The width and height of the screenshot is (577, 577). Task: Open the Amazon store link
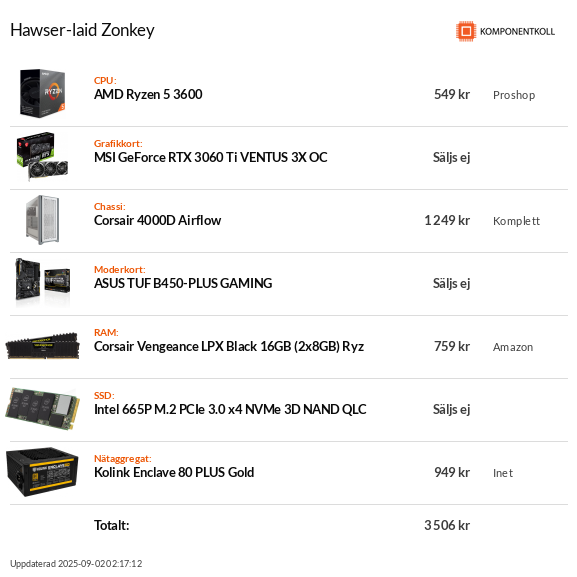point(513,347)
